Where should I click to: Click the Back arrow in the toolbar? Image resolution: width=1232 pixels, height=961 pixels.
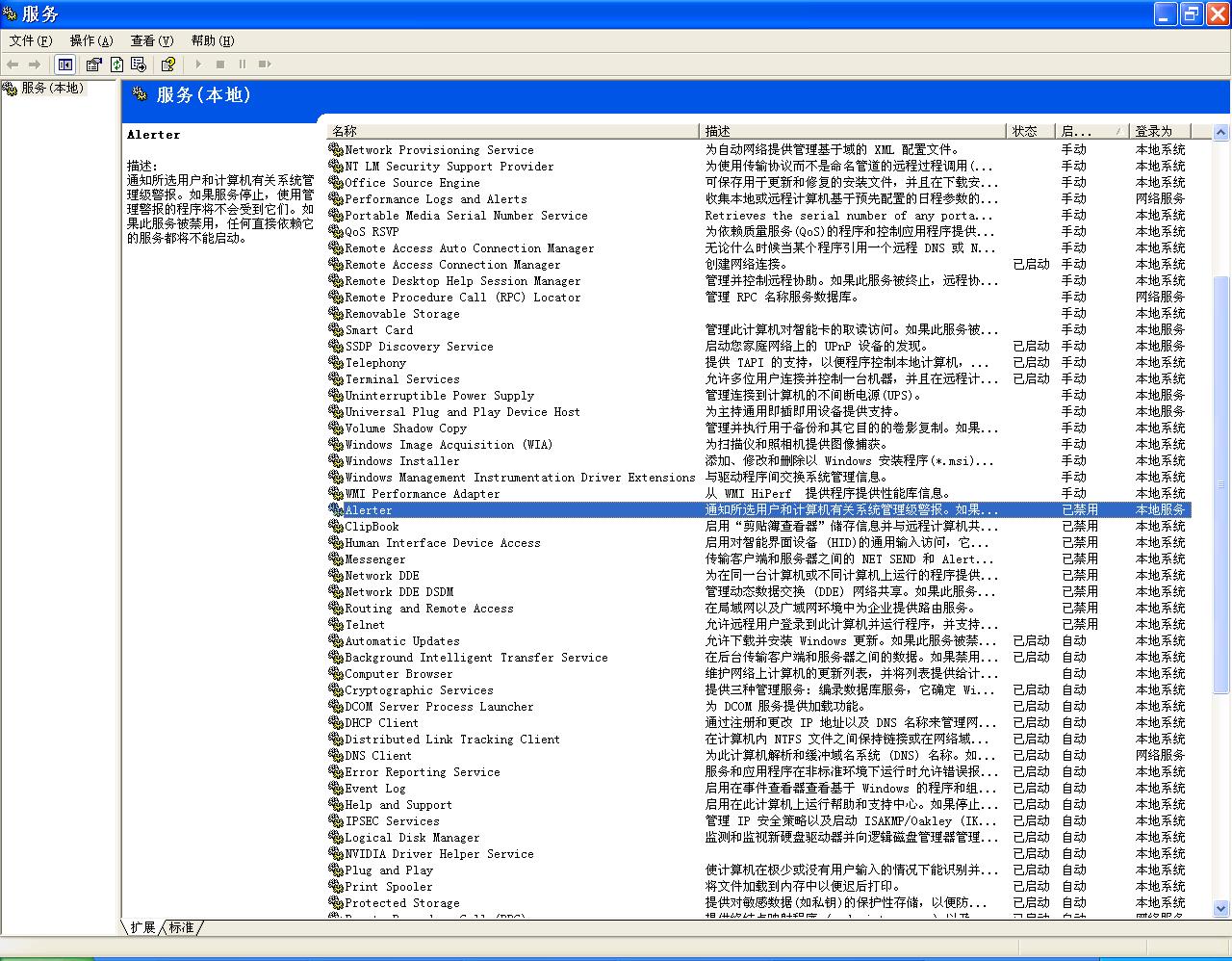(x=13, y=65)
